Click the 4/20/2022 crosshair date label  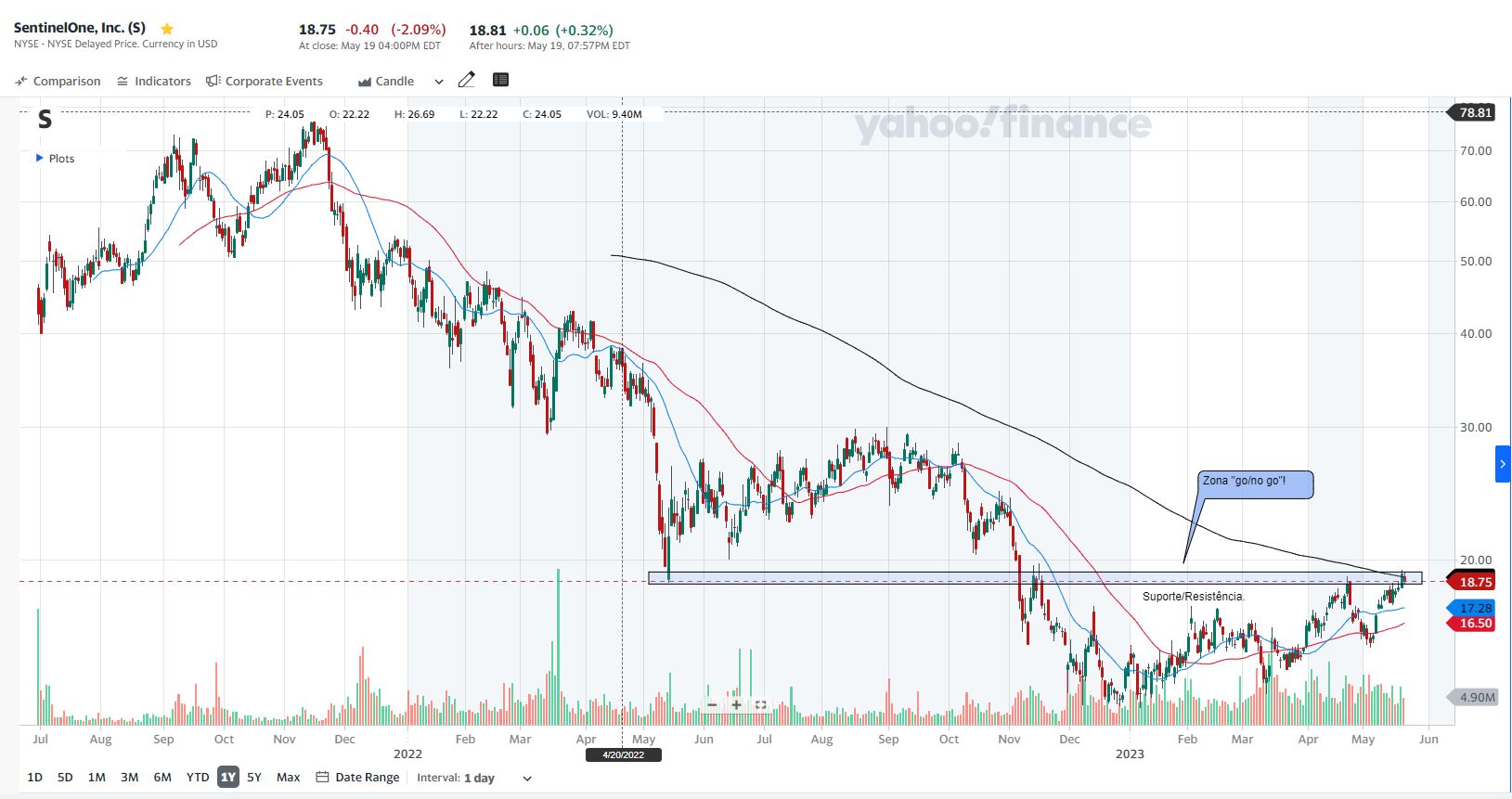pyautogui.click(x=623, y=754)
